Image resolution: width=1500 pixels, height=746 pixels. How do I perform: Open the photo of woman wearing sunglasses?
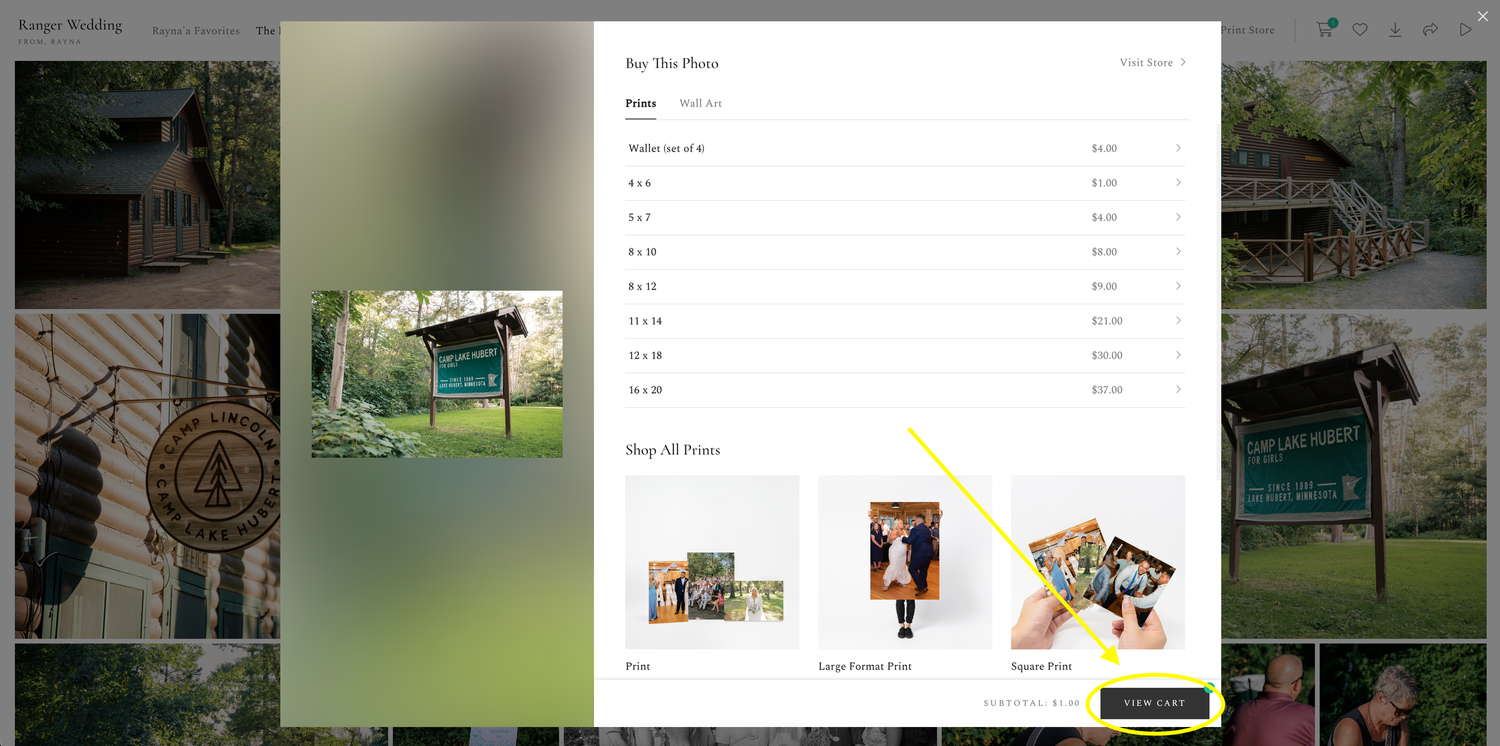point(1403,695)
